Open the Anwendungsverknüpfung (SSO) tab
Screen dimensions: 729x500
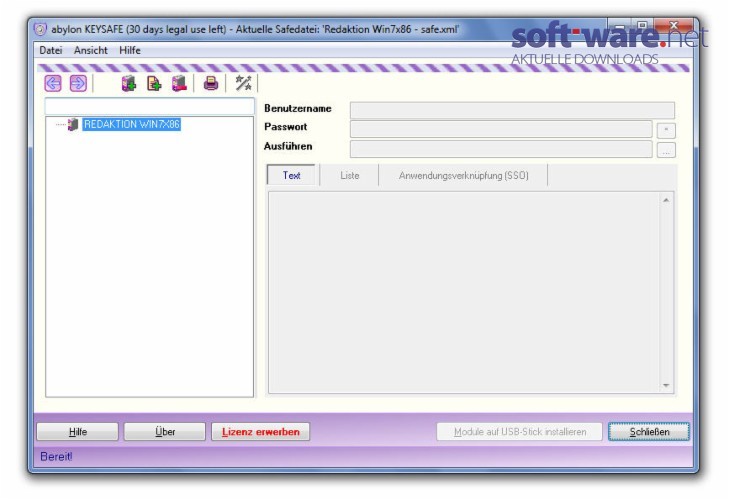pos(464,175)
